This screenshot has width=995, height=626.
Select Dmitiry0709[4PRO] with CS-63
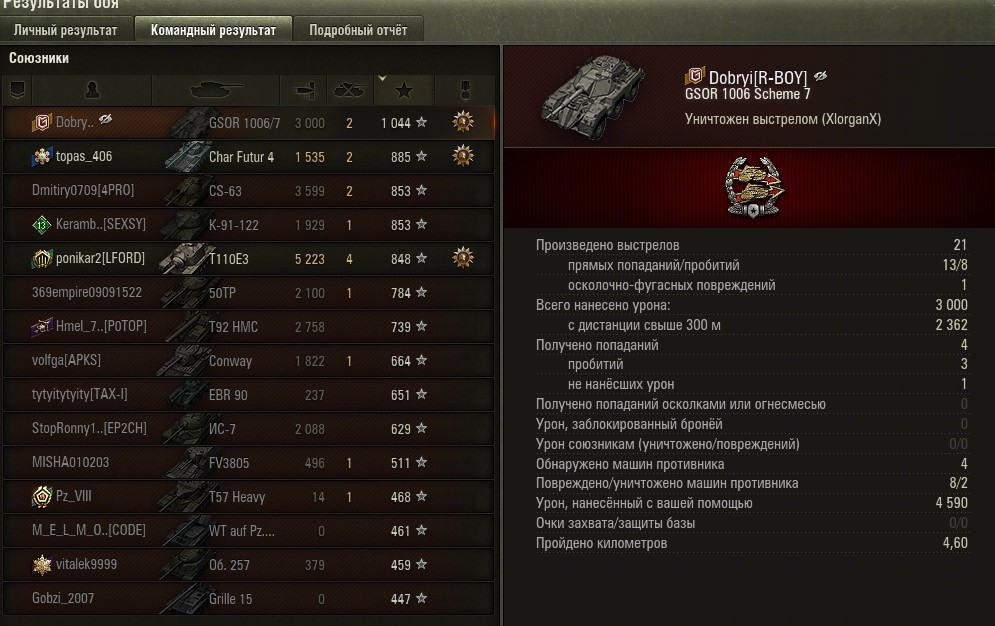point(248,191)
